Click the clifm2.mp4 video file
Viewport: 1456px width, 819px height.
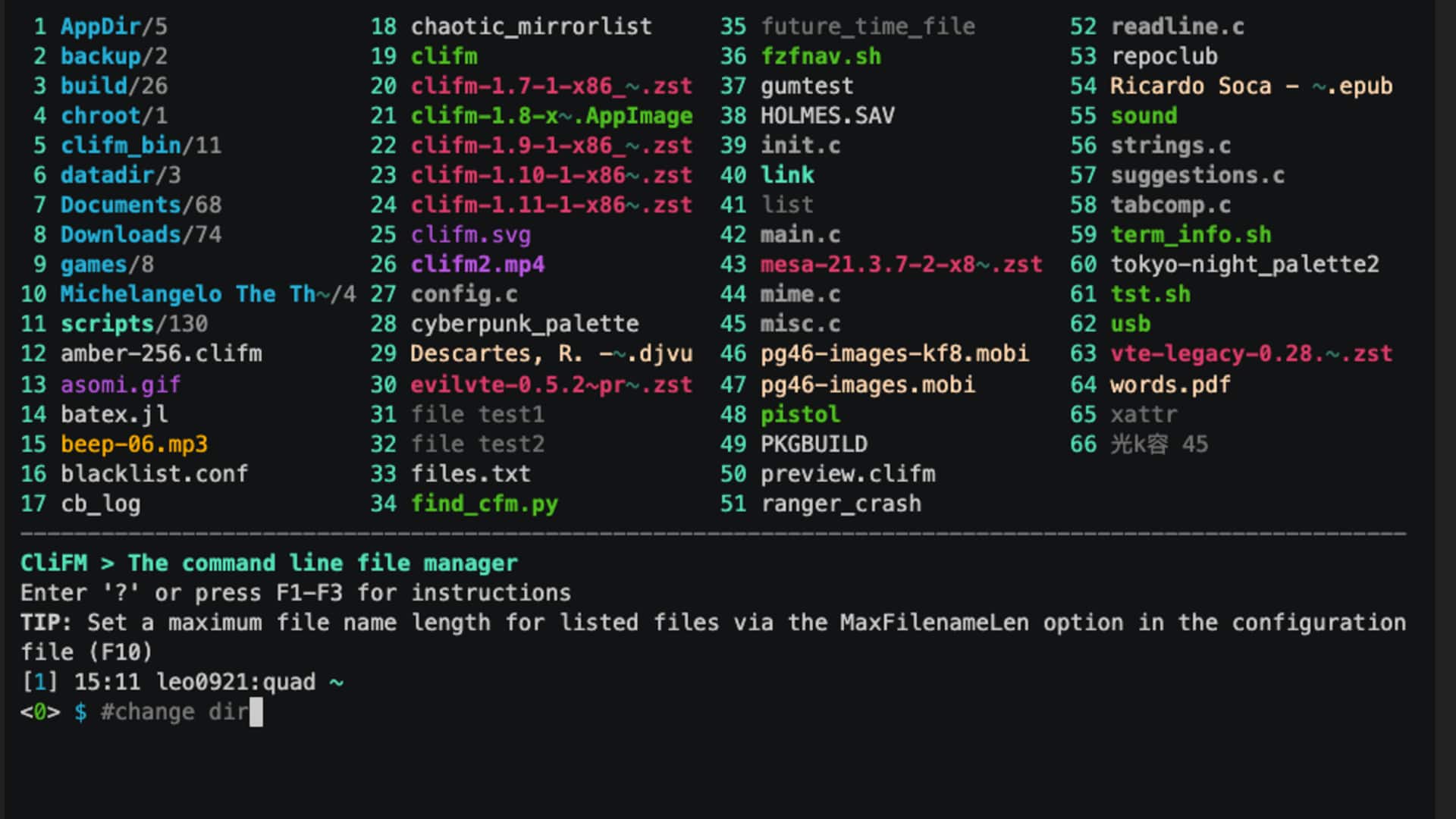coord(478,264)
